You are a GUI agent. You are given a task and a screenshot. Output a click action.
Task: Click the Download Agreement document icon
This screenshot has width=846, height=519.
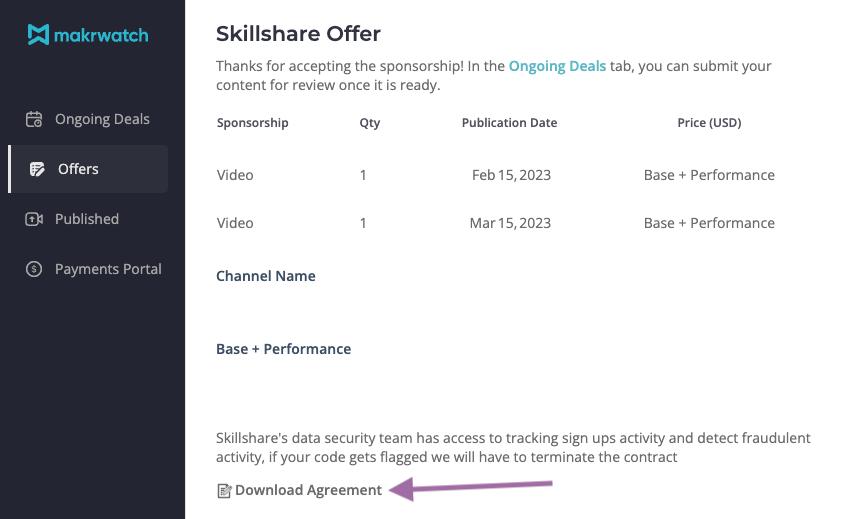(224, 490)
